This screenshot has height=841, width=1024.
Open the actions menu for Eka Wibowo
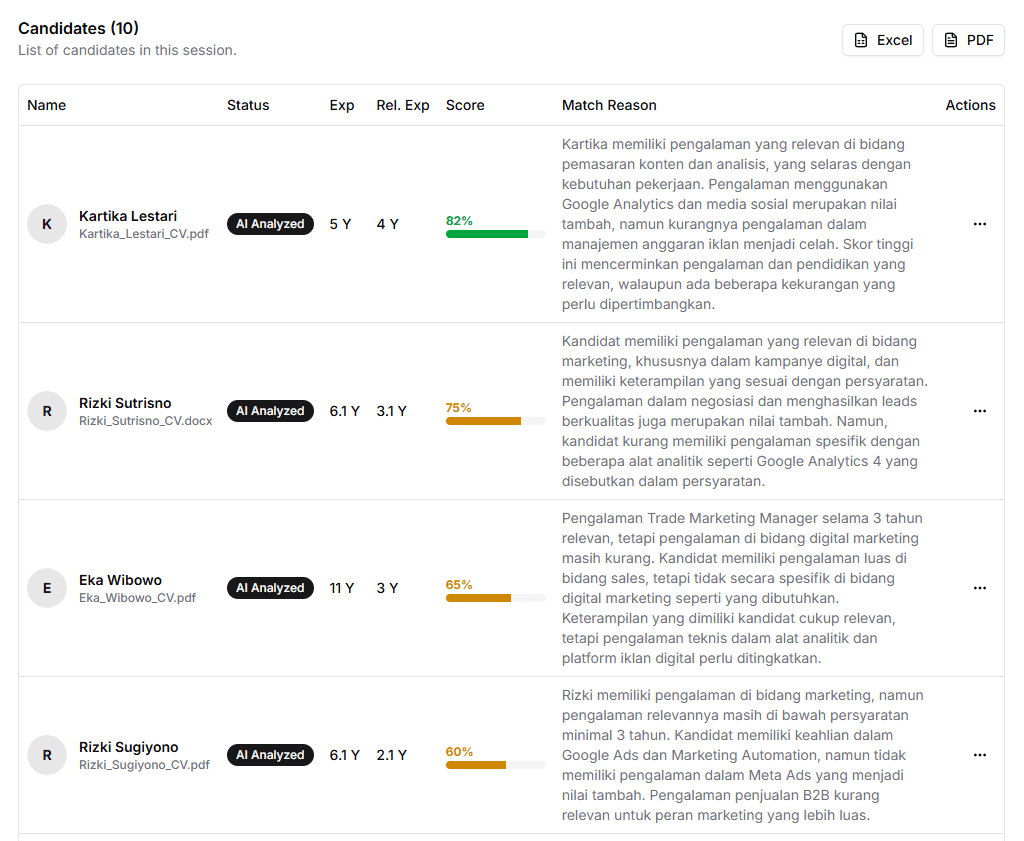(x=979, y=588)
